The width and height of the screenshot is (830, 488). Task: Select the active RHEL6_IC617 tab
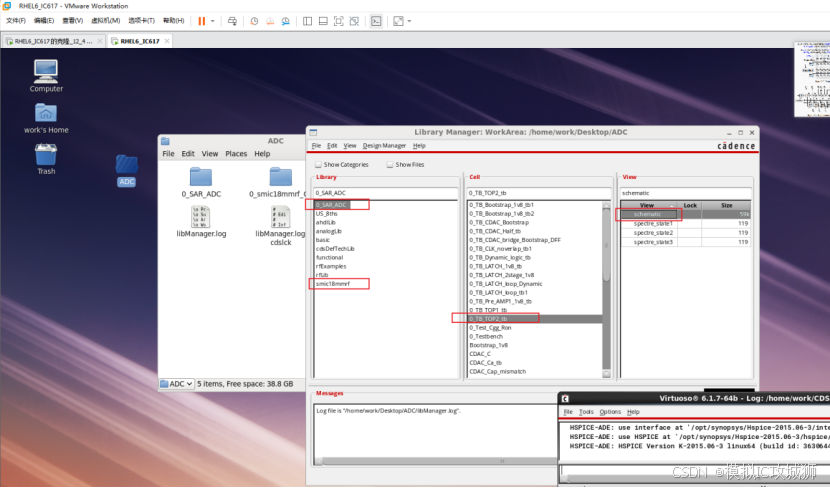click(139, 41)
